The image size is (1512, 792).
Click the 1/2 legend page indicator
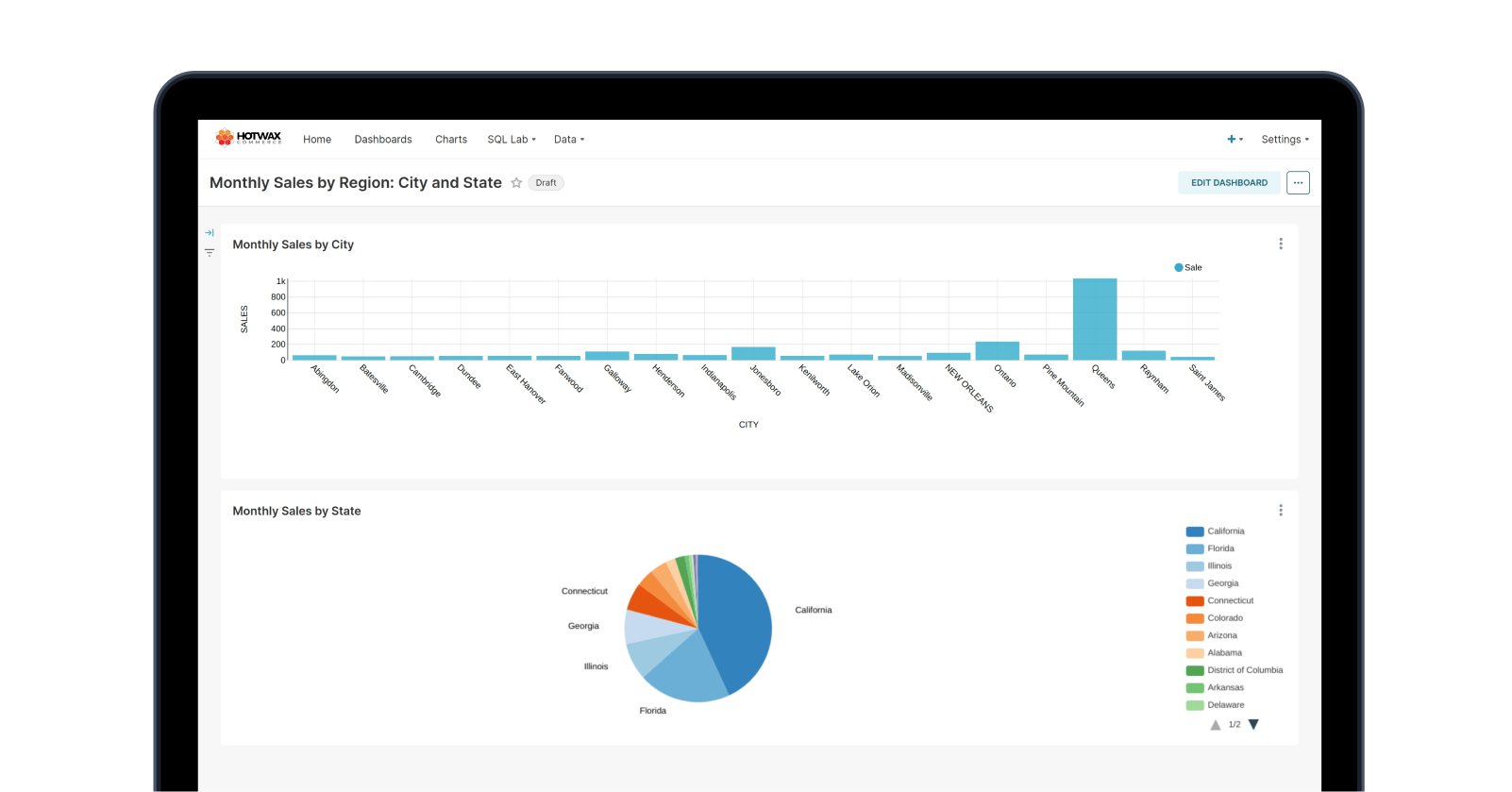(1235, 725)
